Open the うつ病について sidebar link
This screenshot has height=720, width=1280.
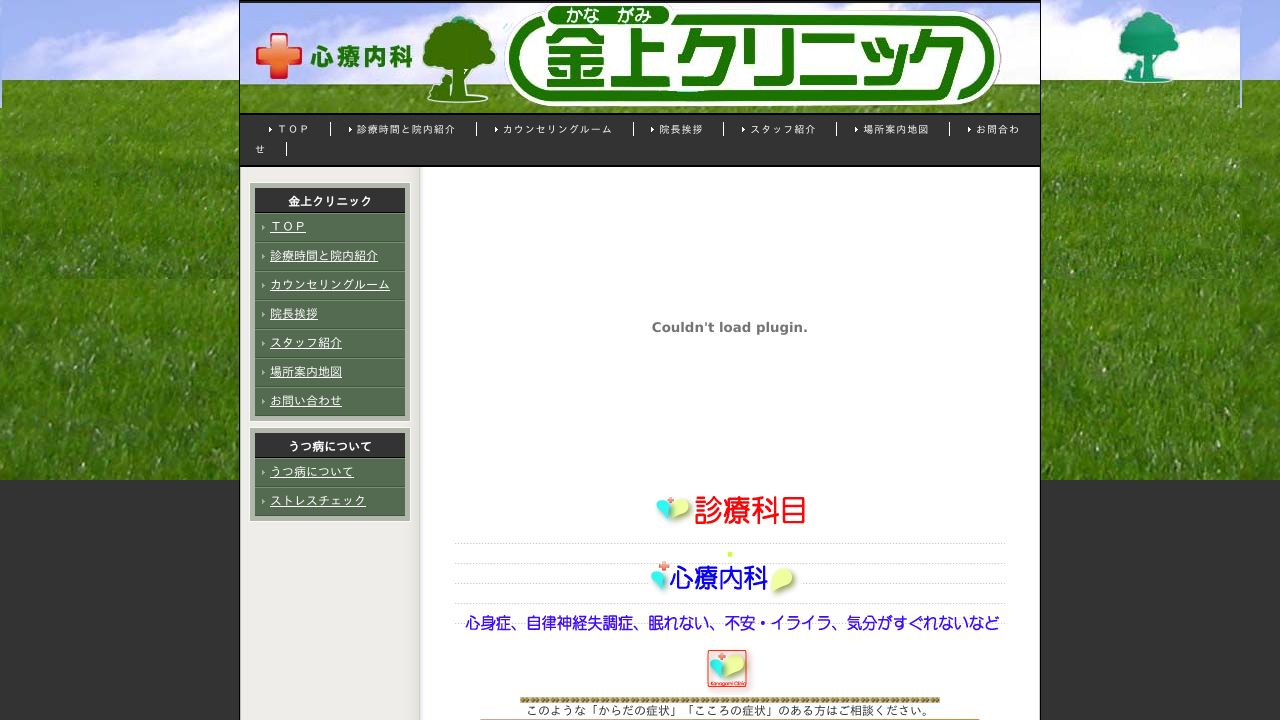pyautogui.click(x=310, y=472)
